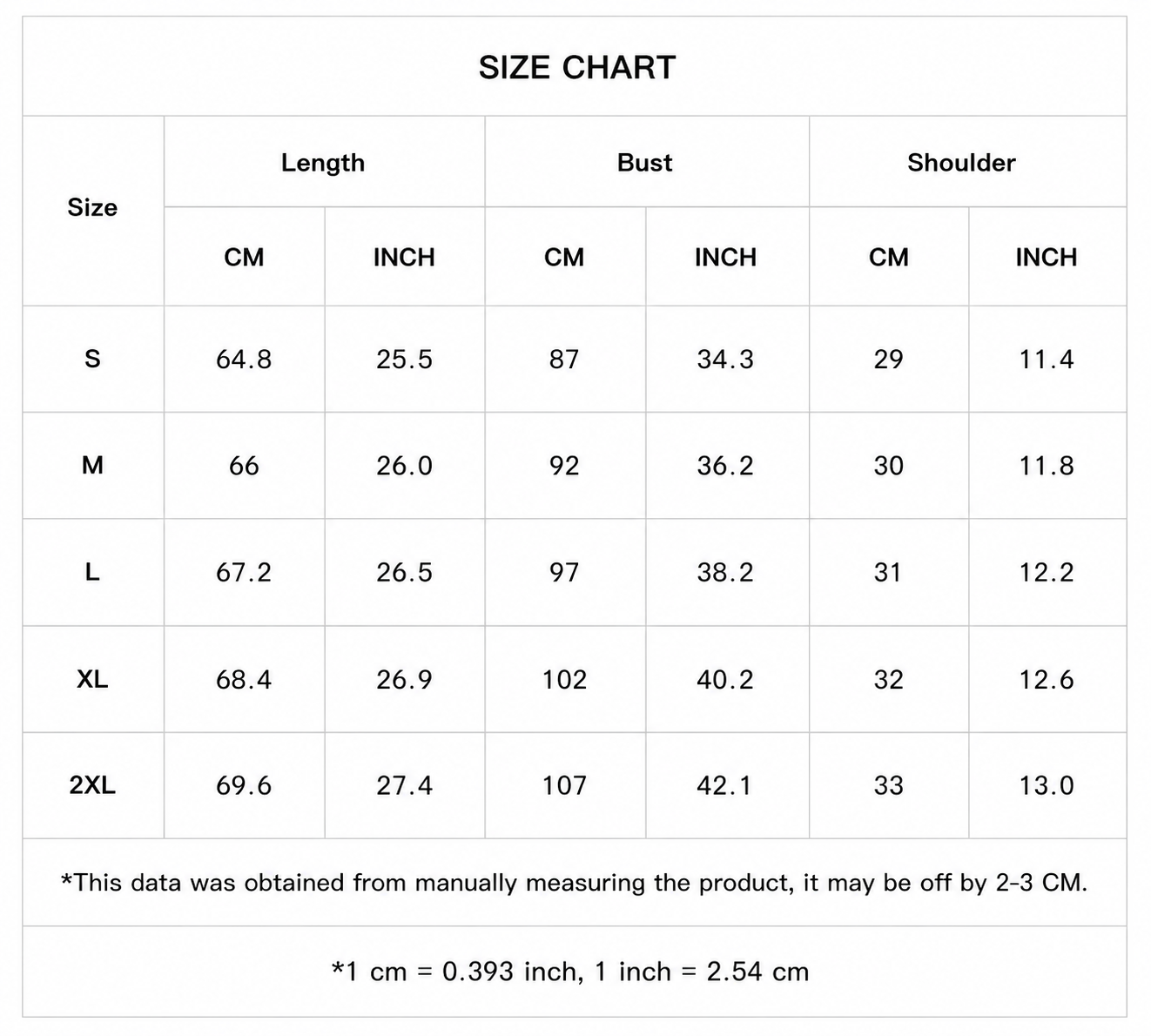Select the M size row label

pyautogui.click(x=92, y=466)
